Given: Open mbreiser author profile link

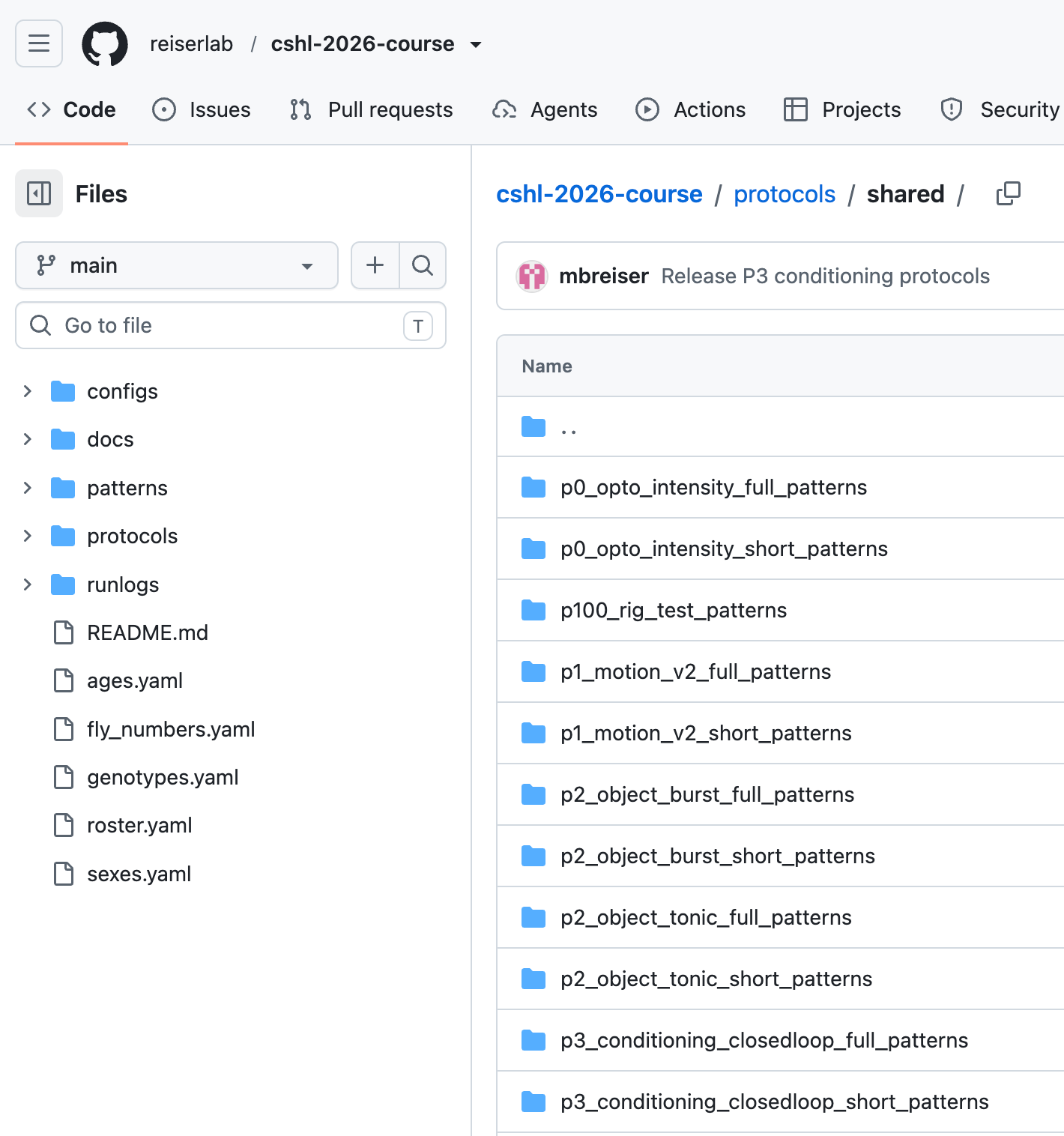Looking at the screenshot, I should click(x=604, y=276).
